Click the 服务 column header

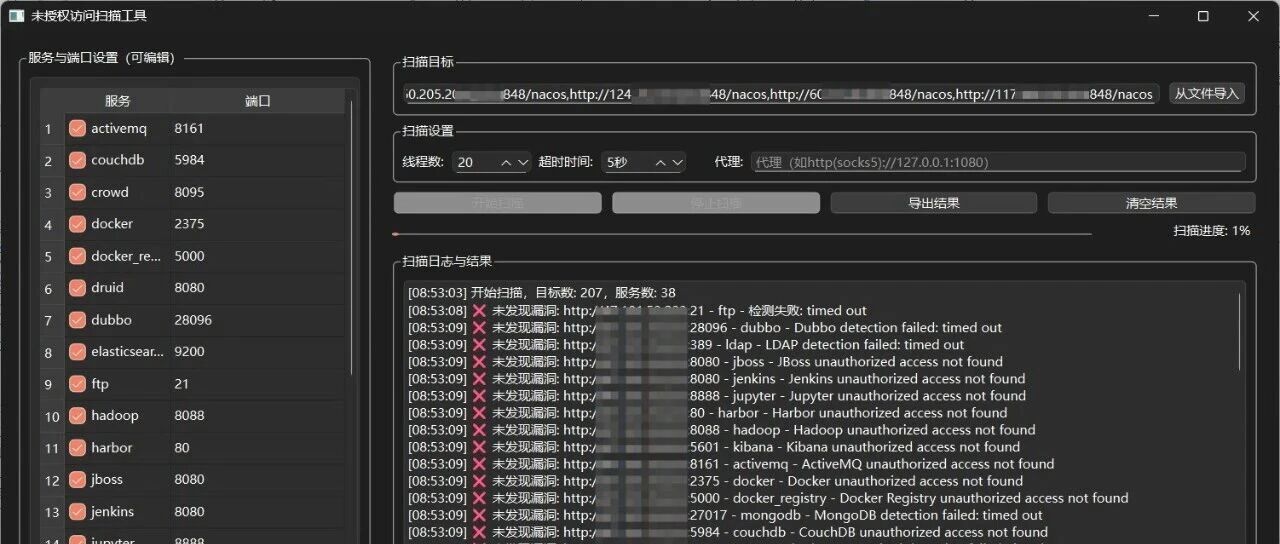coord(118,101)
